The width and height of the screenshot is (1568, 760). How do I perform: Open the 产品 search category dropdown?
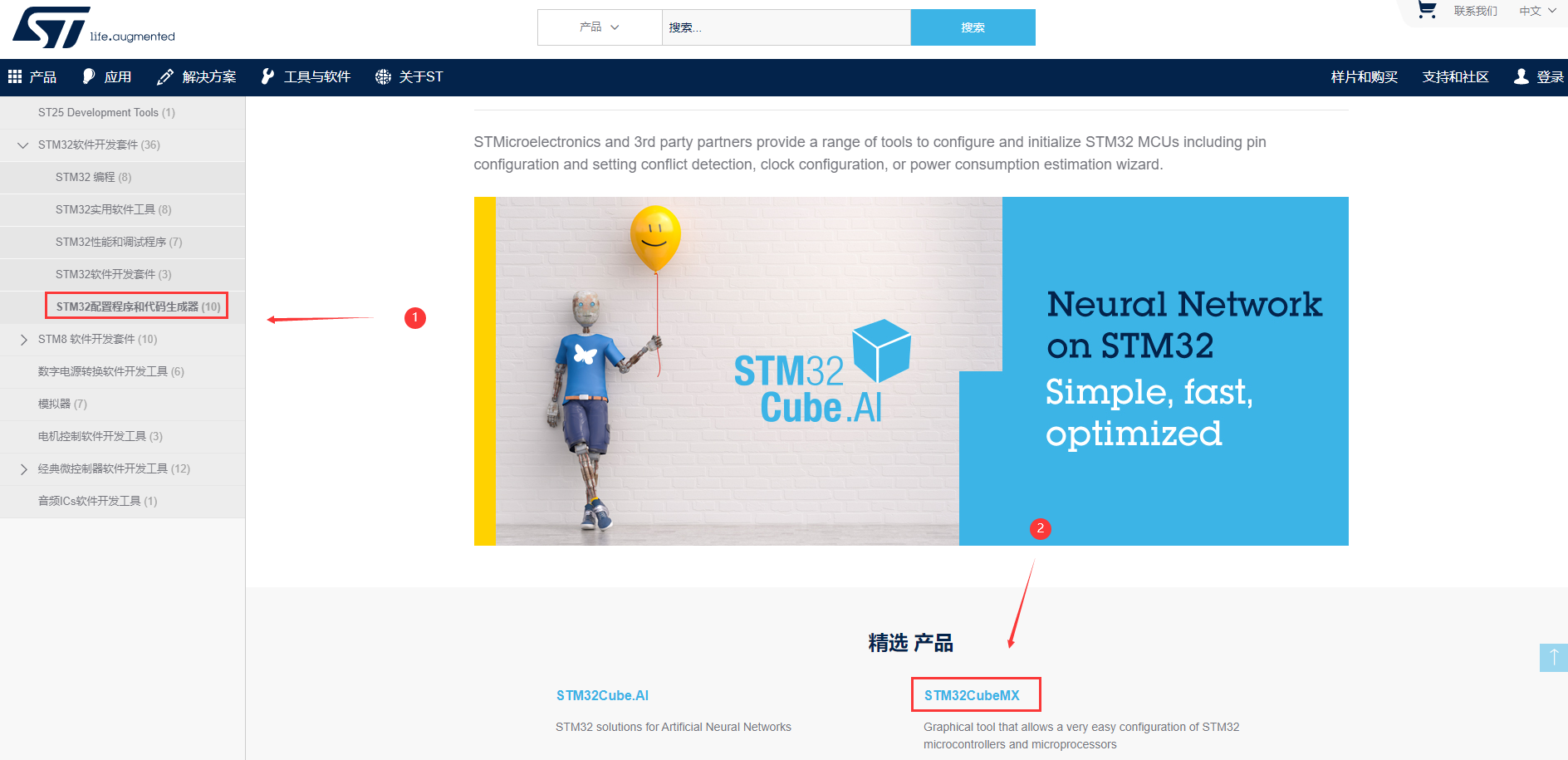pyautogui.click(x=600, y=27)
